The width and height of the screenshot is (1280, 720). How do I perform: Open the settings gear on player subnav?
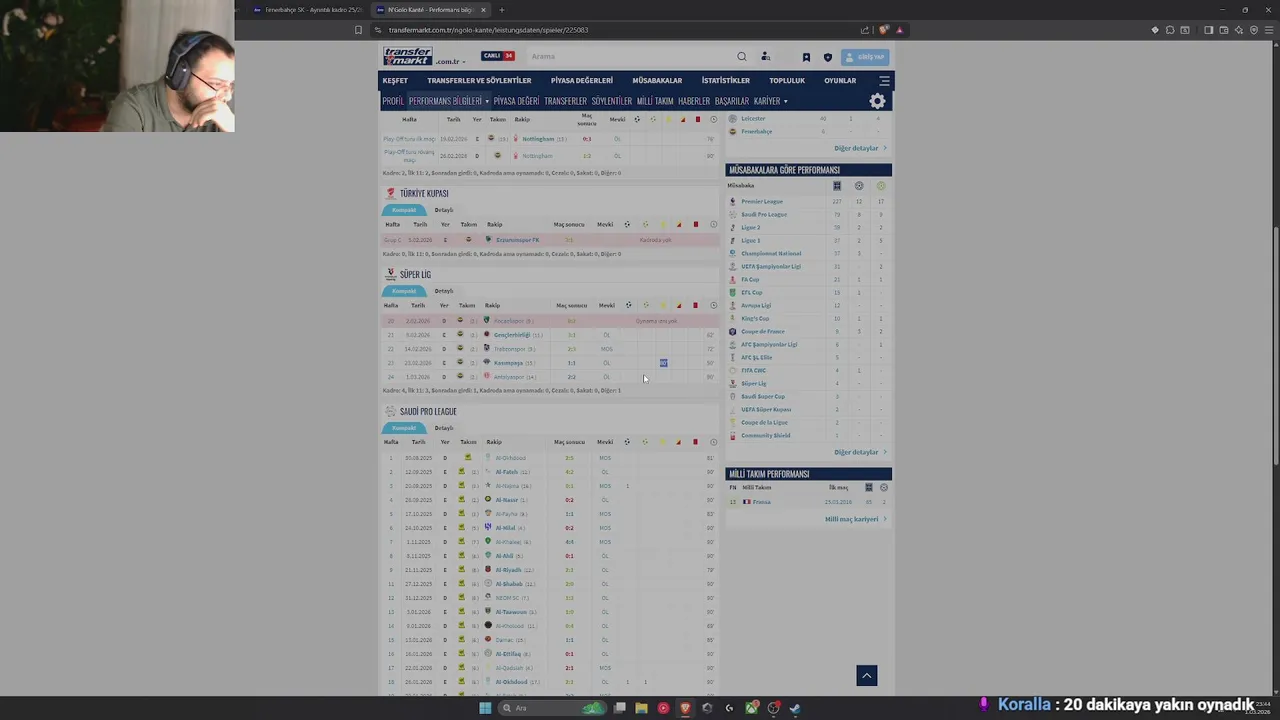pyautogui.click(x=877, y=101)
